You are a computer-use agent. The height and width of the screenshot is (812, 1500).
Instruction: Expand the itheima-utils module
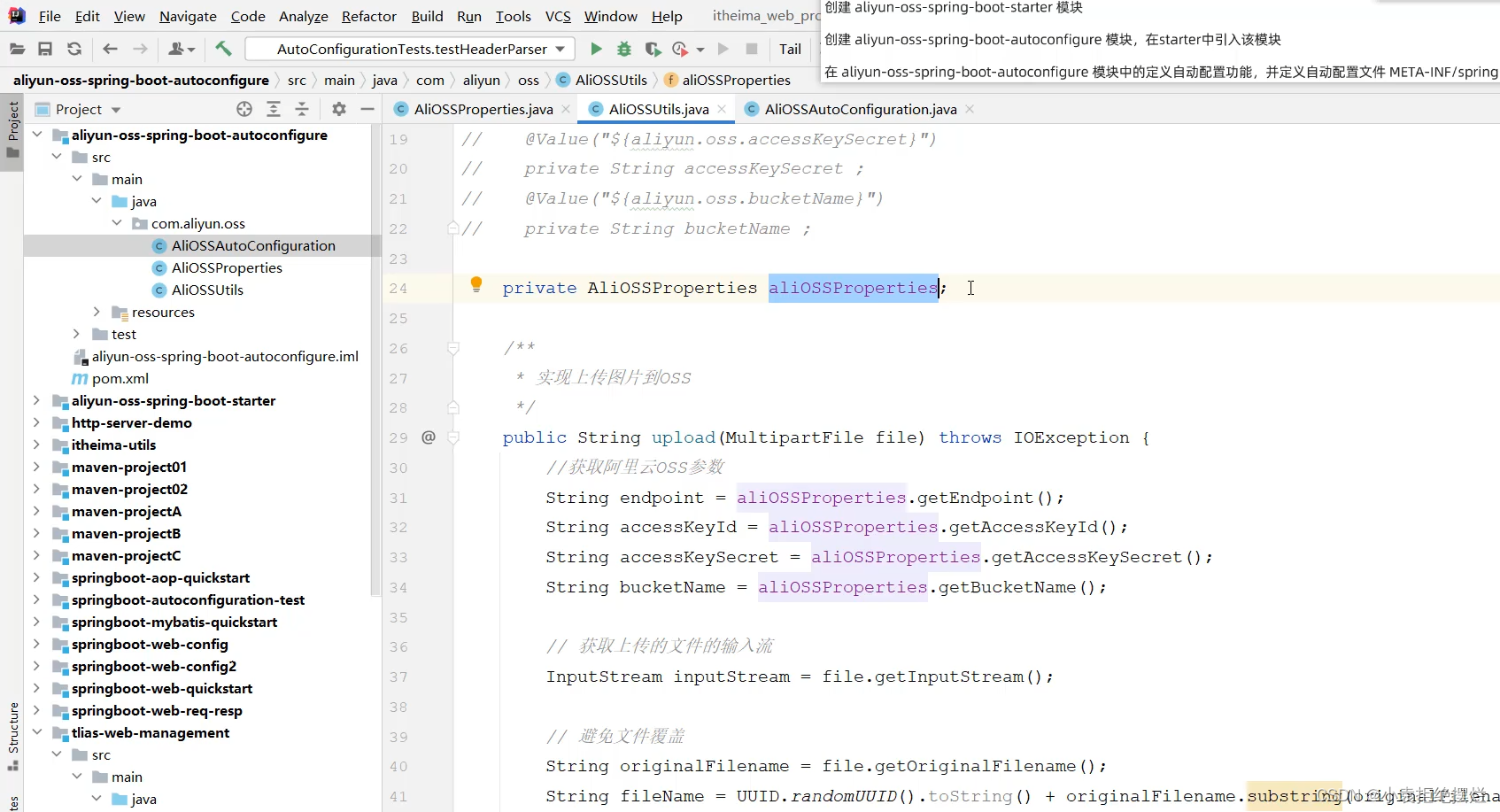pyautogui.click(x=37, y=445)
